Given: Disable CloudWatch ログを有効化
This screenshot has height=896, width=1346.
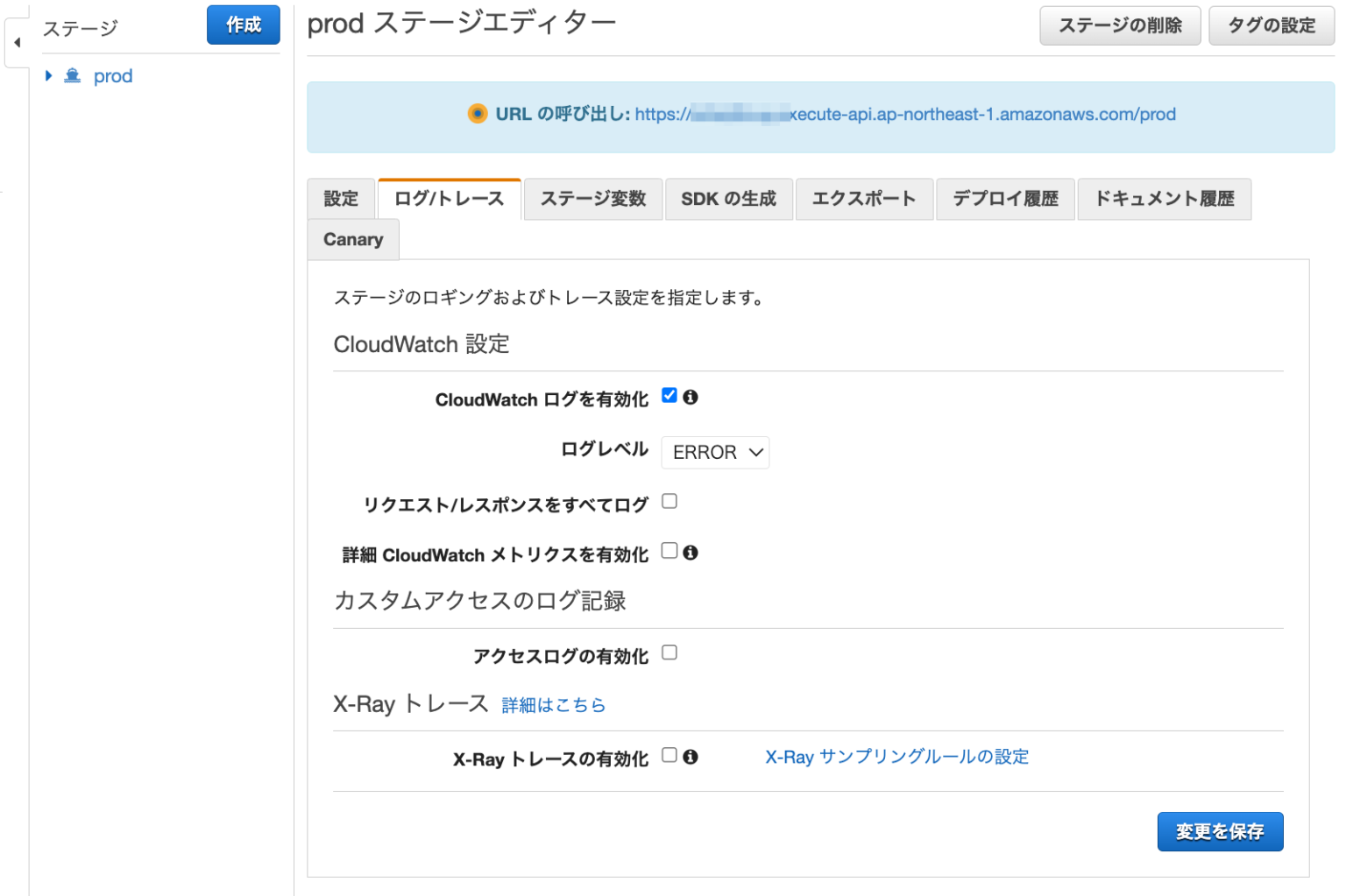Looking at the screenshot, I should click(669, 395).
